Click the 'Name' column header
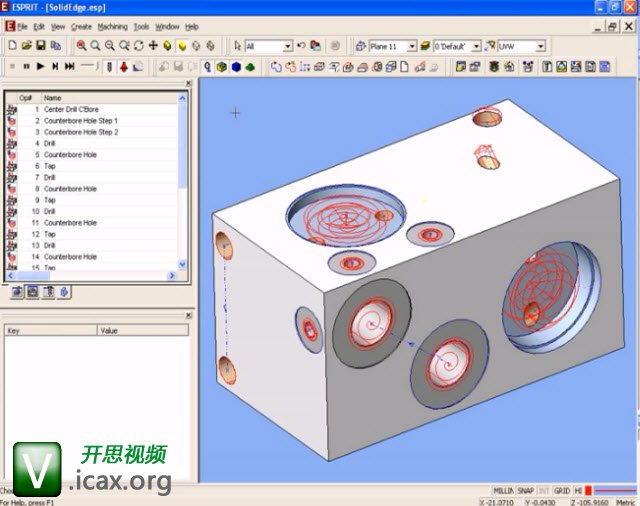The width and height of the screenshot is (640, 506). click(109, 98)
